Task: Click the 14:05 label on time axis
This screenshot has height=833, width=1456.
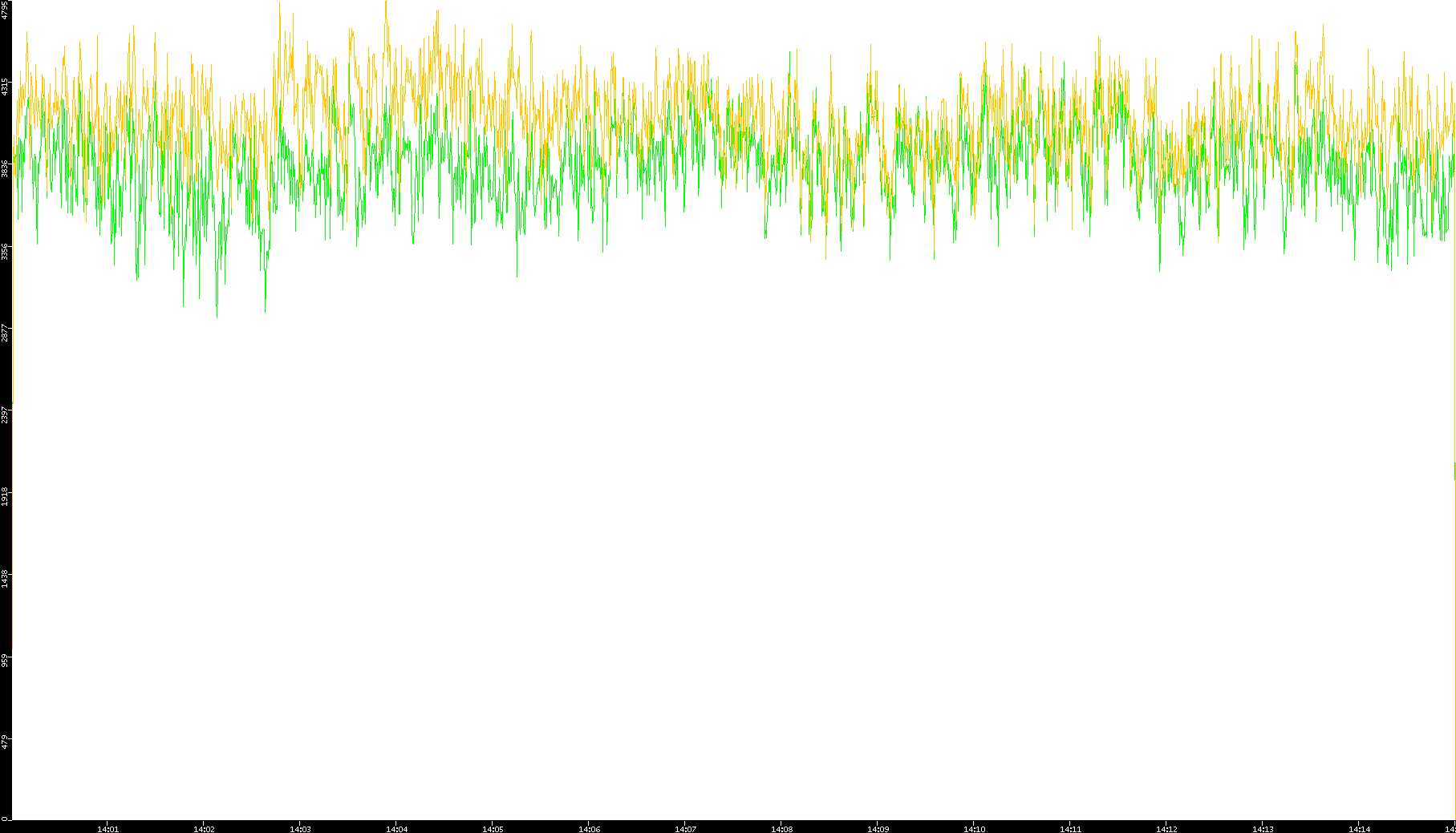Action: click(x=493, y=829)
